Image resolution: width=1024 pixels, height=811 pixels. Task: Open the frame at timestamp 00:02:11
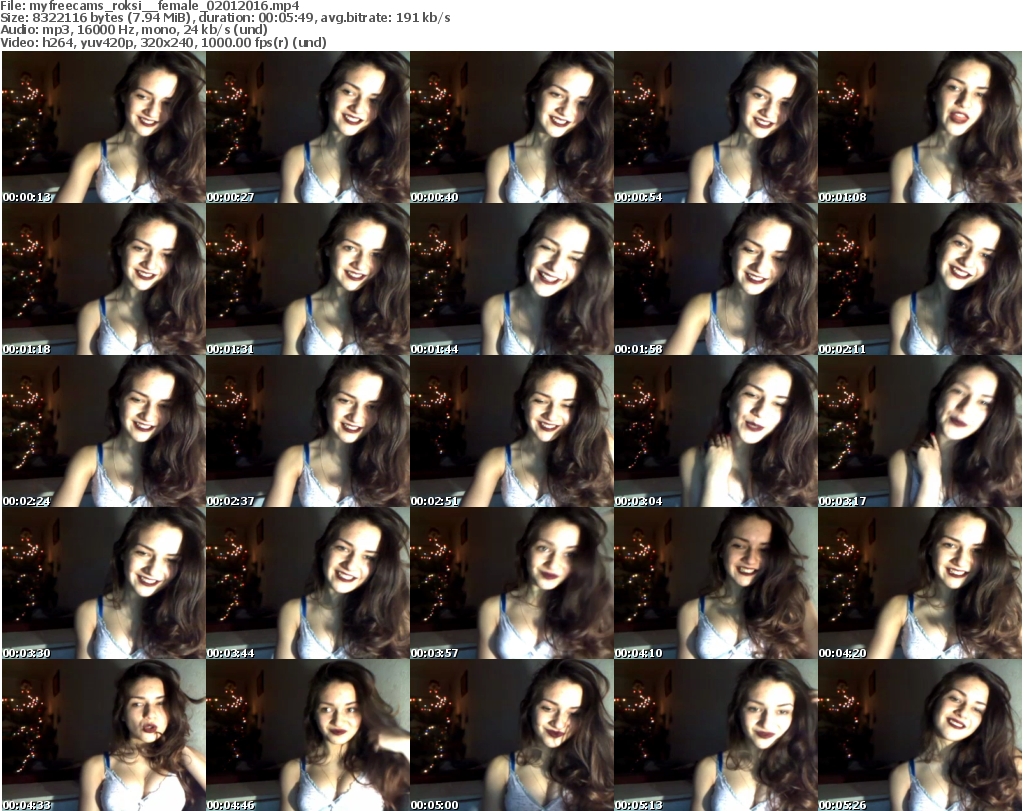coord(920,279)
